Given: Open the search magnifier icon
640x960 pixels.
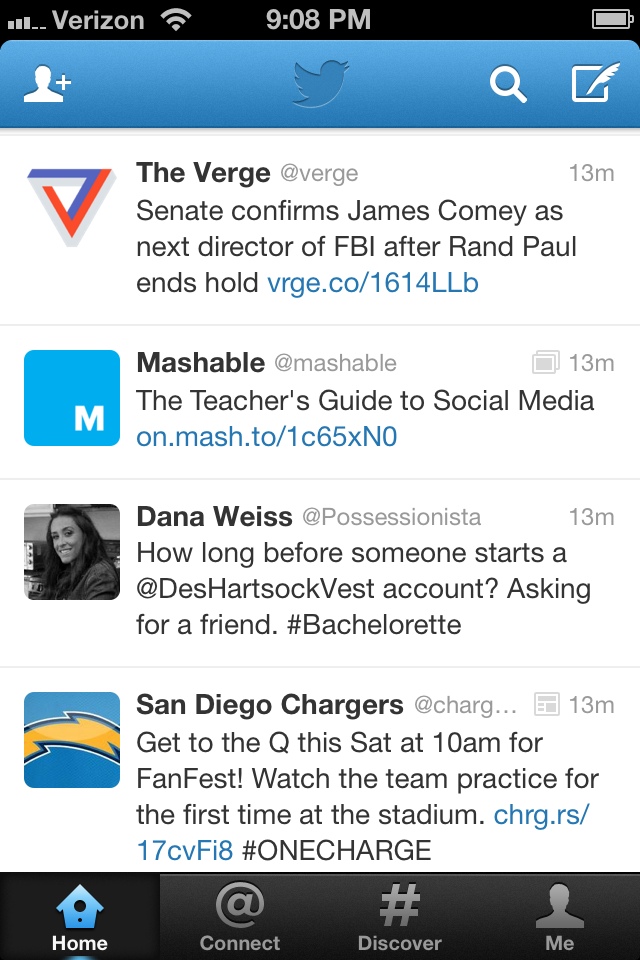Looking at the screenshot, I should tap(507, 84).
